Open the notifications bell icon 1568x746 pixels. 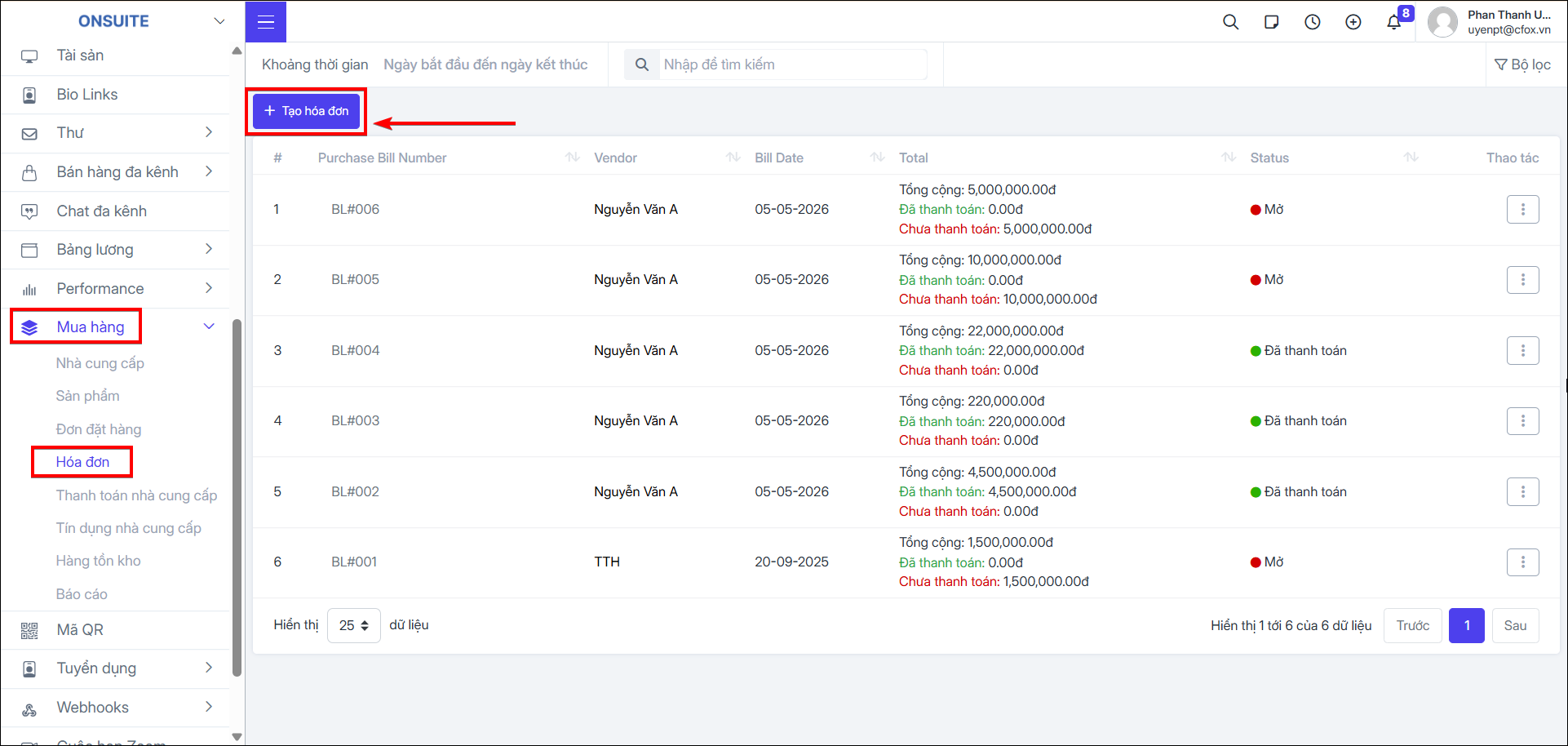point(1393,22)
